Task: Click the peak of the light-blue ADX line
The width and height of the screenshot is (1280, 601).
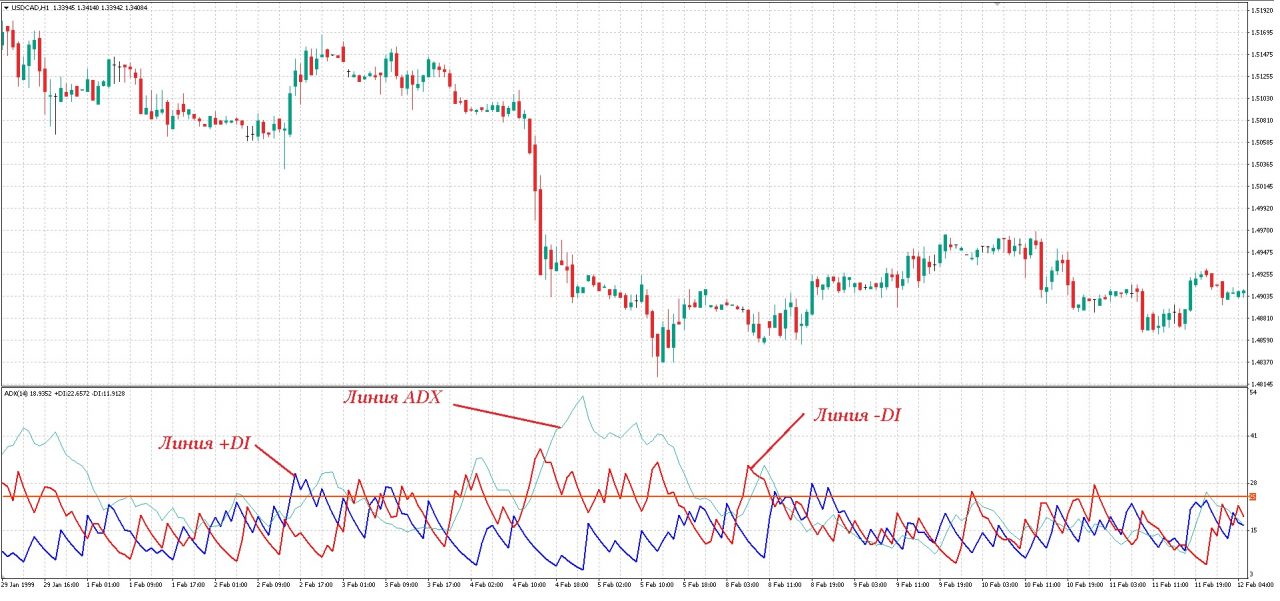Action: click(x=580, y=396)
